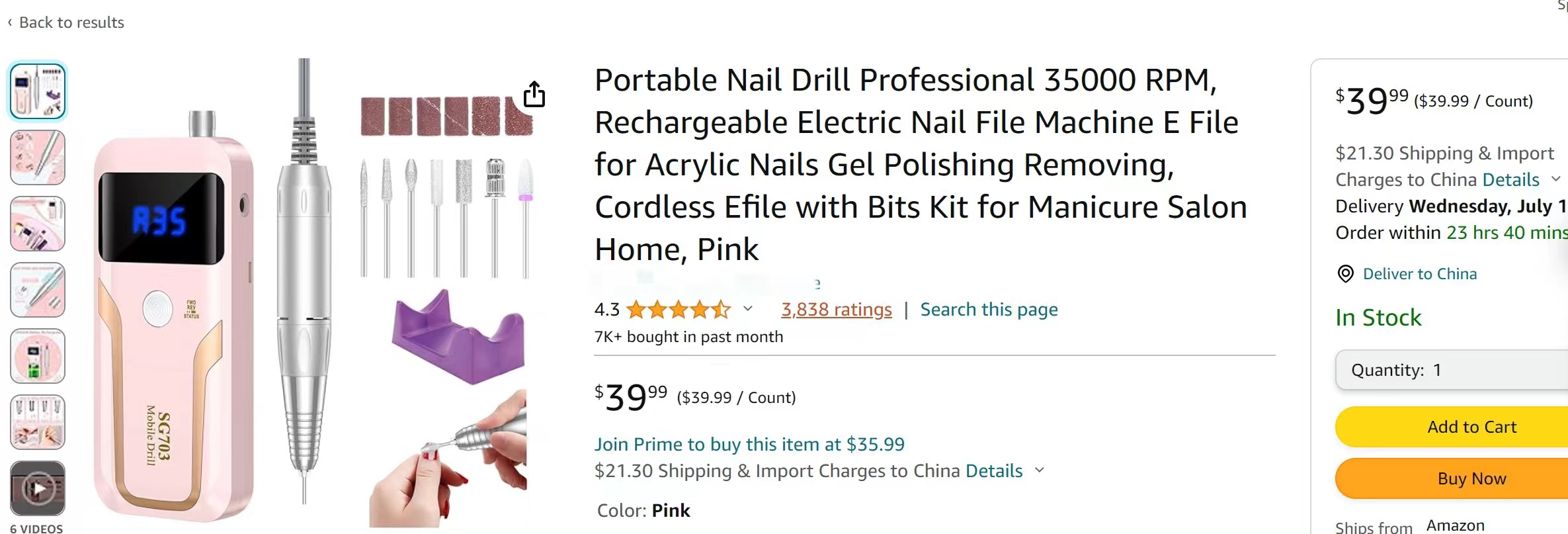1568x534 pixels.
Task: Select the first product image thumbnail
Action: 36,91
